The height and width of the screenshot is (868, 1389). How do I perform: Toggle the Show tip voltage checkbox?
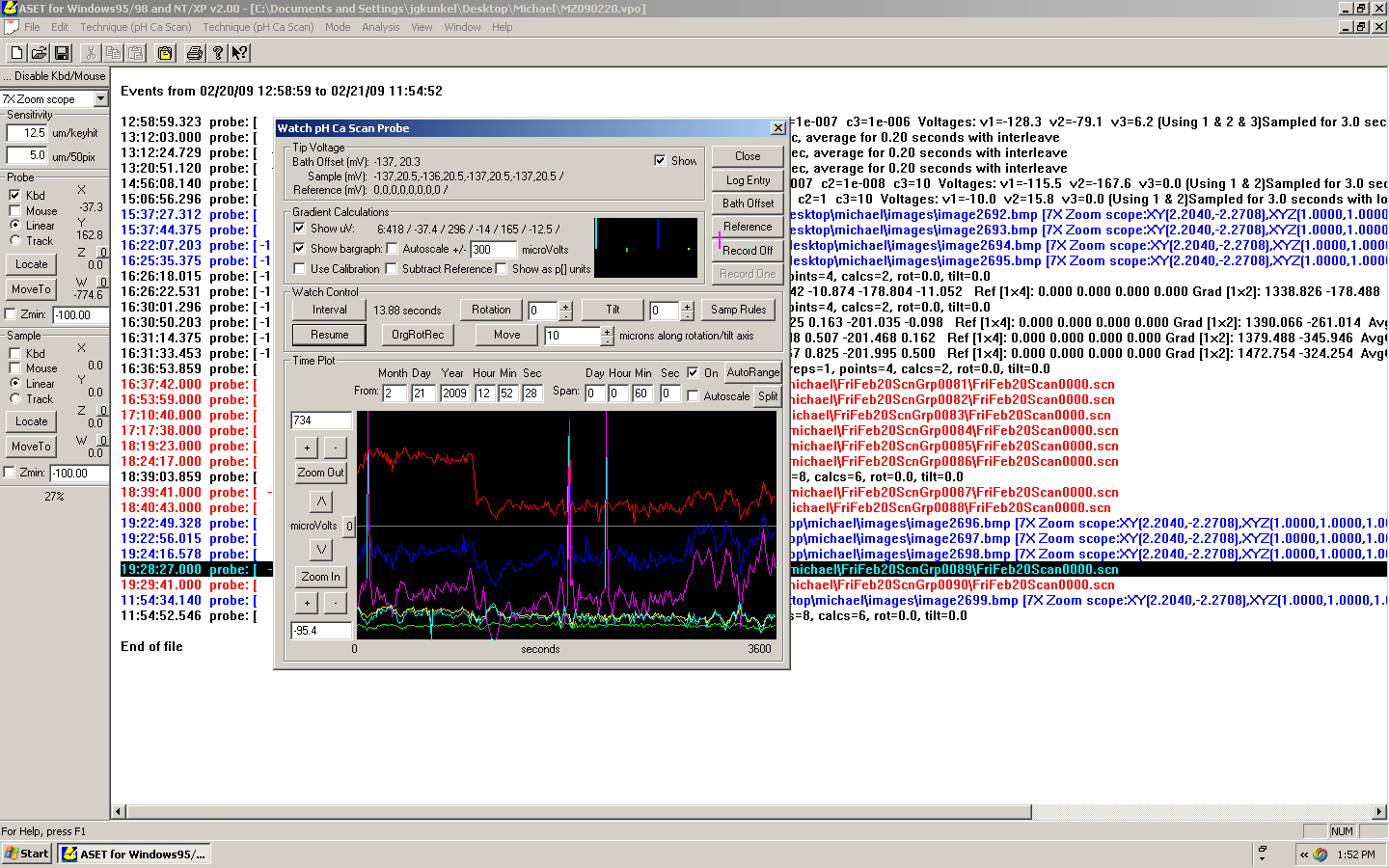point(660,161)
